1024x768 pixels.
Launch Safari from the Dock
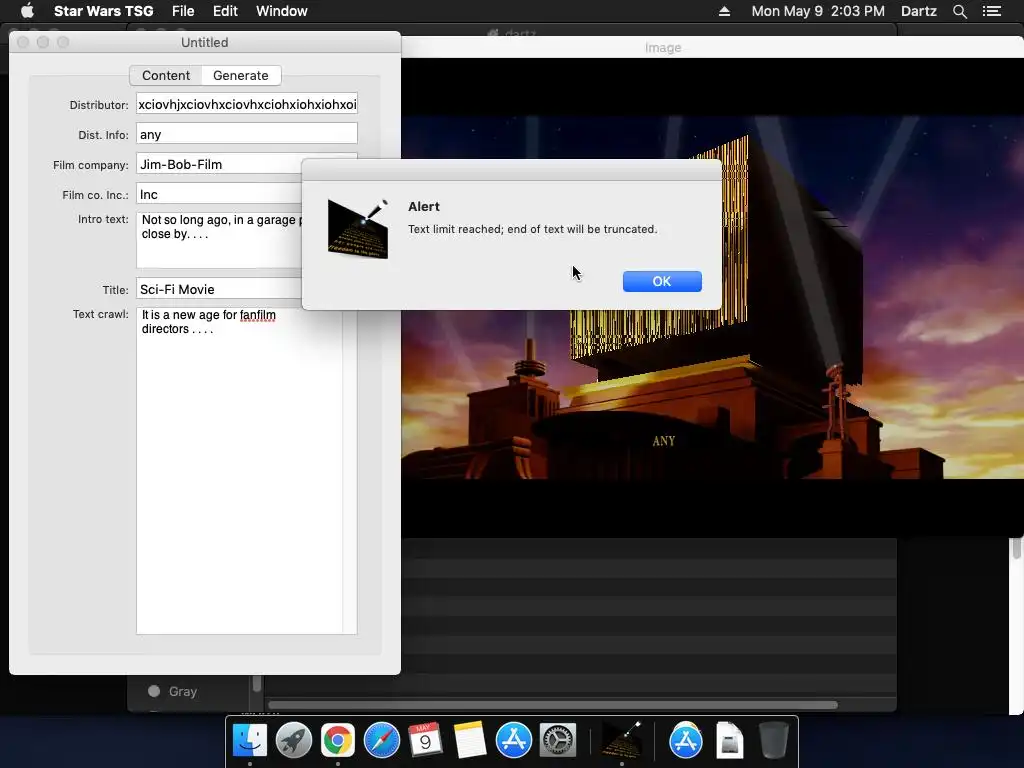(x=381, y=741)
